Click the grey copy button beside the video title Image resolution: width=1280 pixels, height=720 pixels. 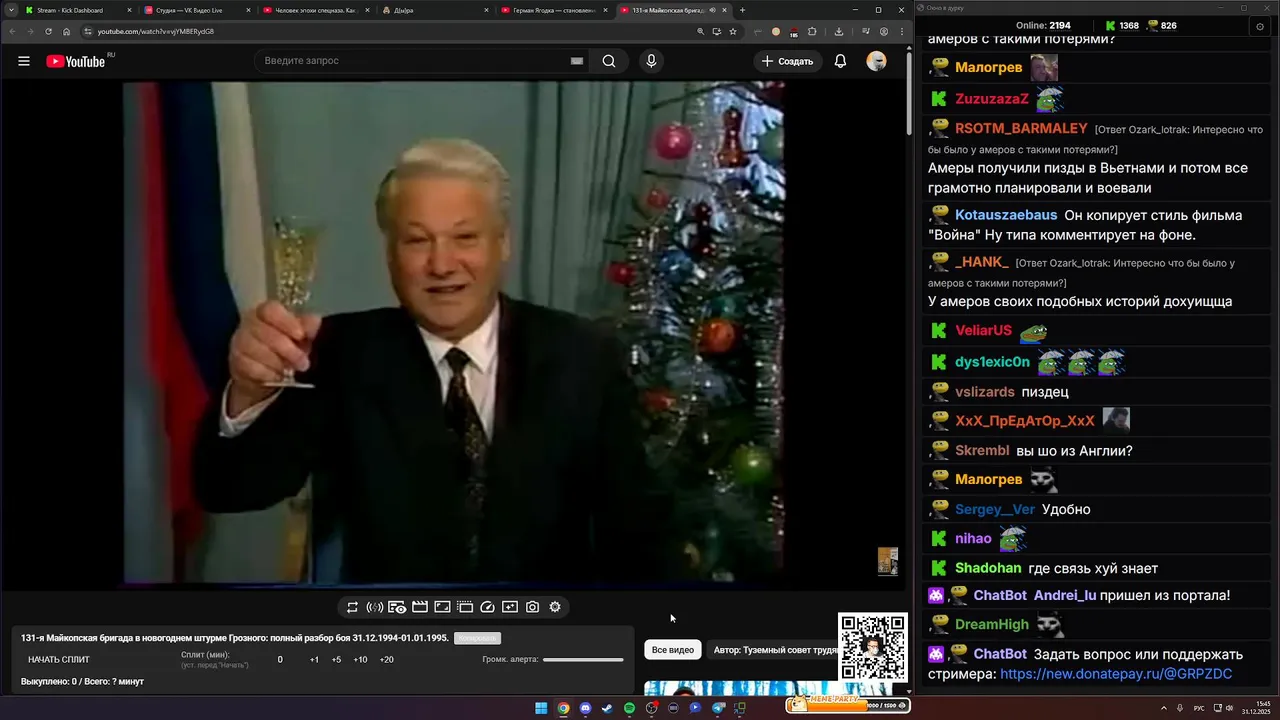pyautogui.click(x=477, y=638)
